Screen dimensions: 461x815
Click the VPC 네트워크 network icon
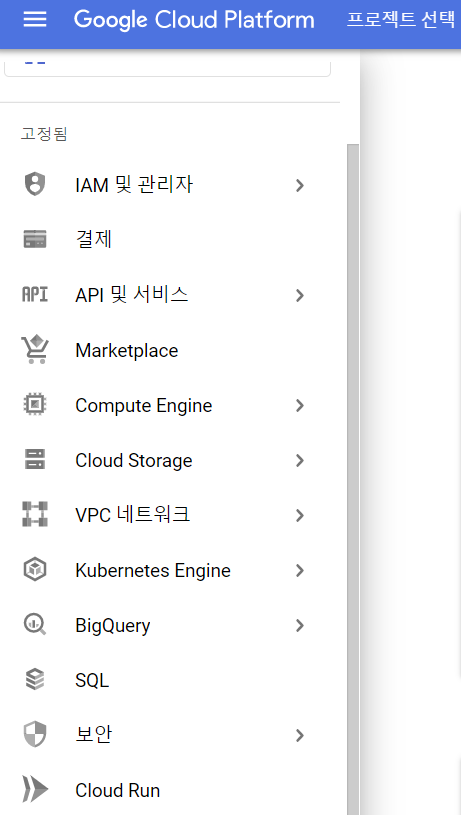point(35,515)
